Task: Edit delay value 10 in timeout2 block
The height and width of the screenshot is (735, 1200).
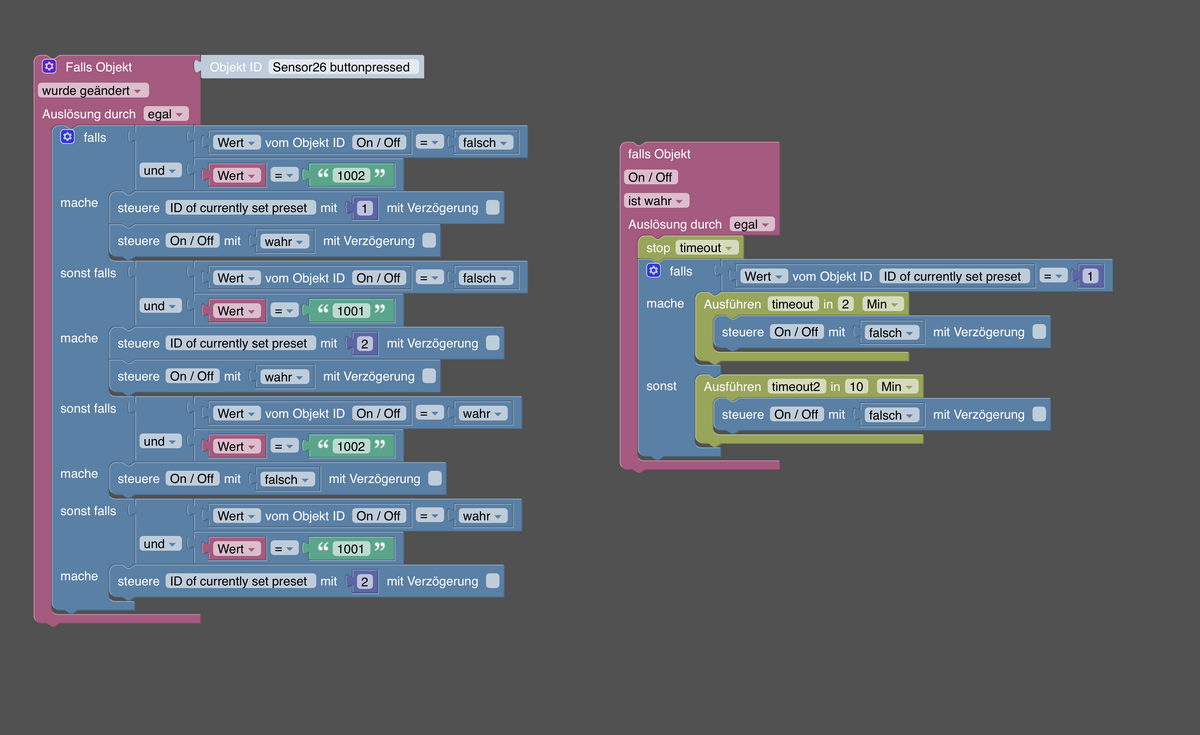Action: point(856,386)
